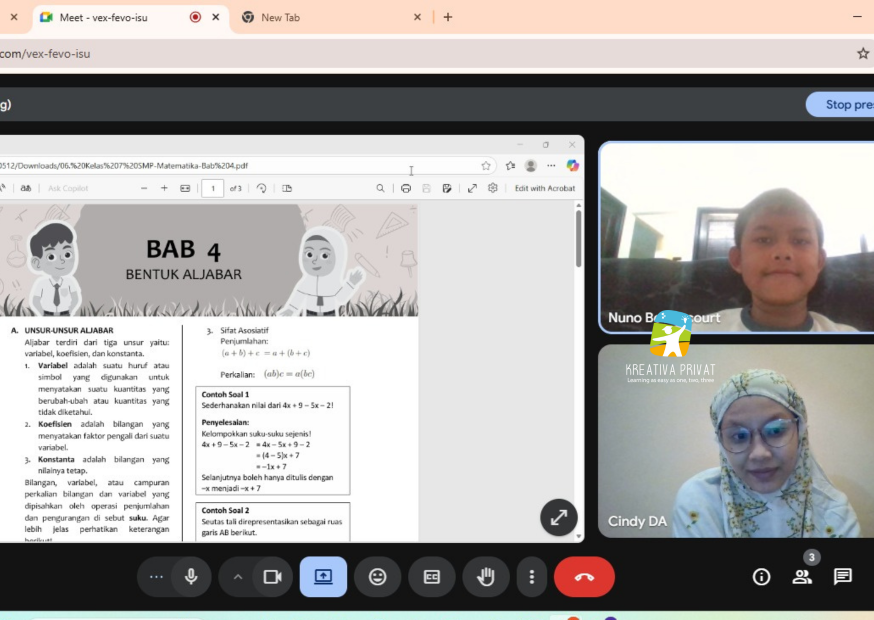Toggle closed captions
The width and height of the screenshot is (874, 620).
click(x=431, y=577)
